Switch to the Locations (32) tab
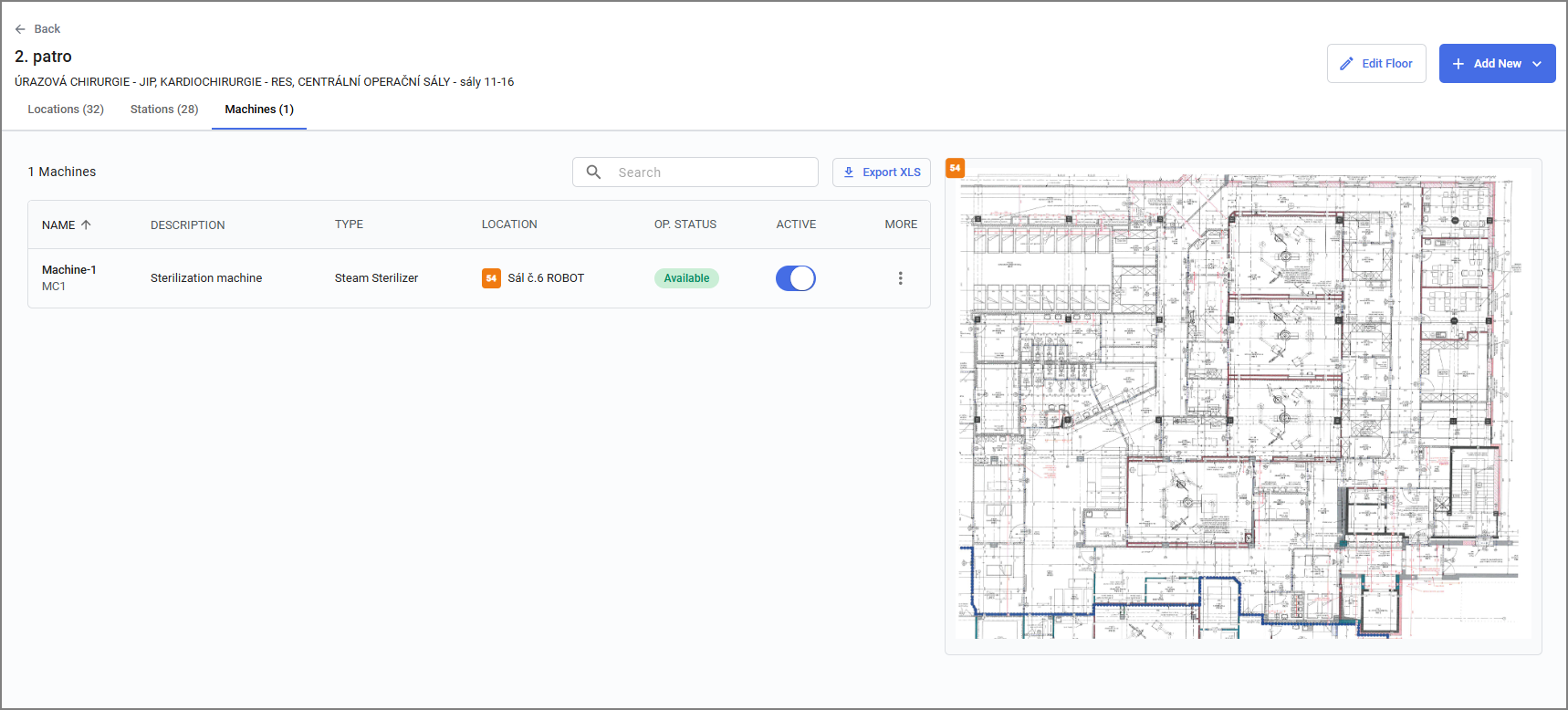 (x=66, y=110)
